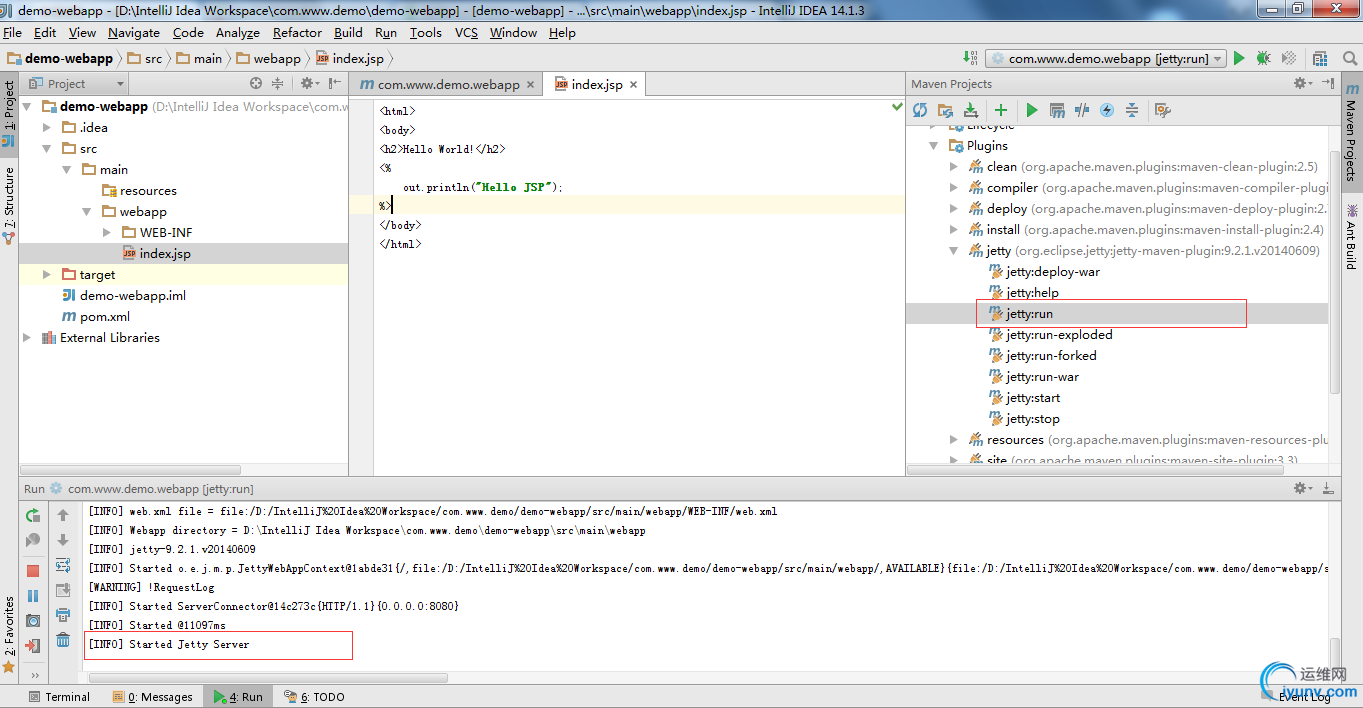
Task: Clear all console output with trash icon
Action: pos(63,640)
